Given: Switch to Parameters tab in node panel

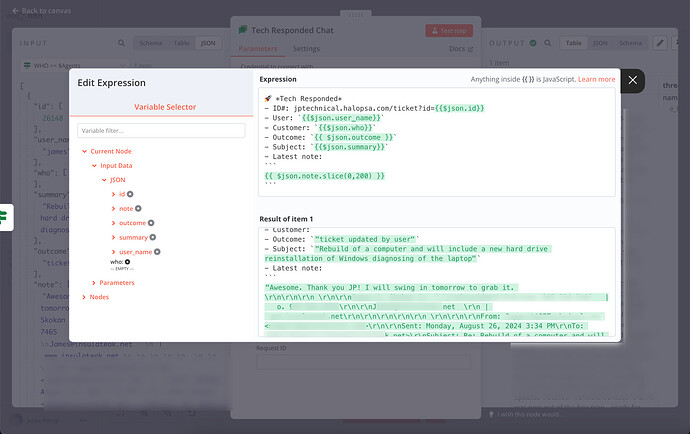Looking at the screenshot, I should click(x=258, y=49).
